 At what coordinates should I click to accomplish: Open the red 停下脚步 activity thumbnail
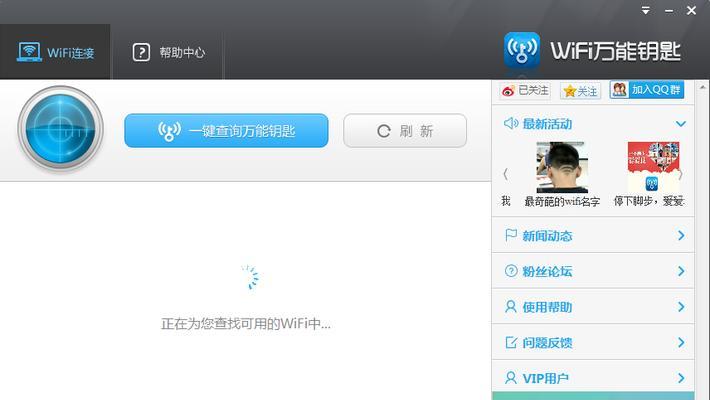point(653,166)
